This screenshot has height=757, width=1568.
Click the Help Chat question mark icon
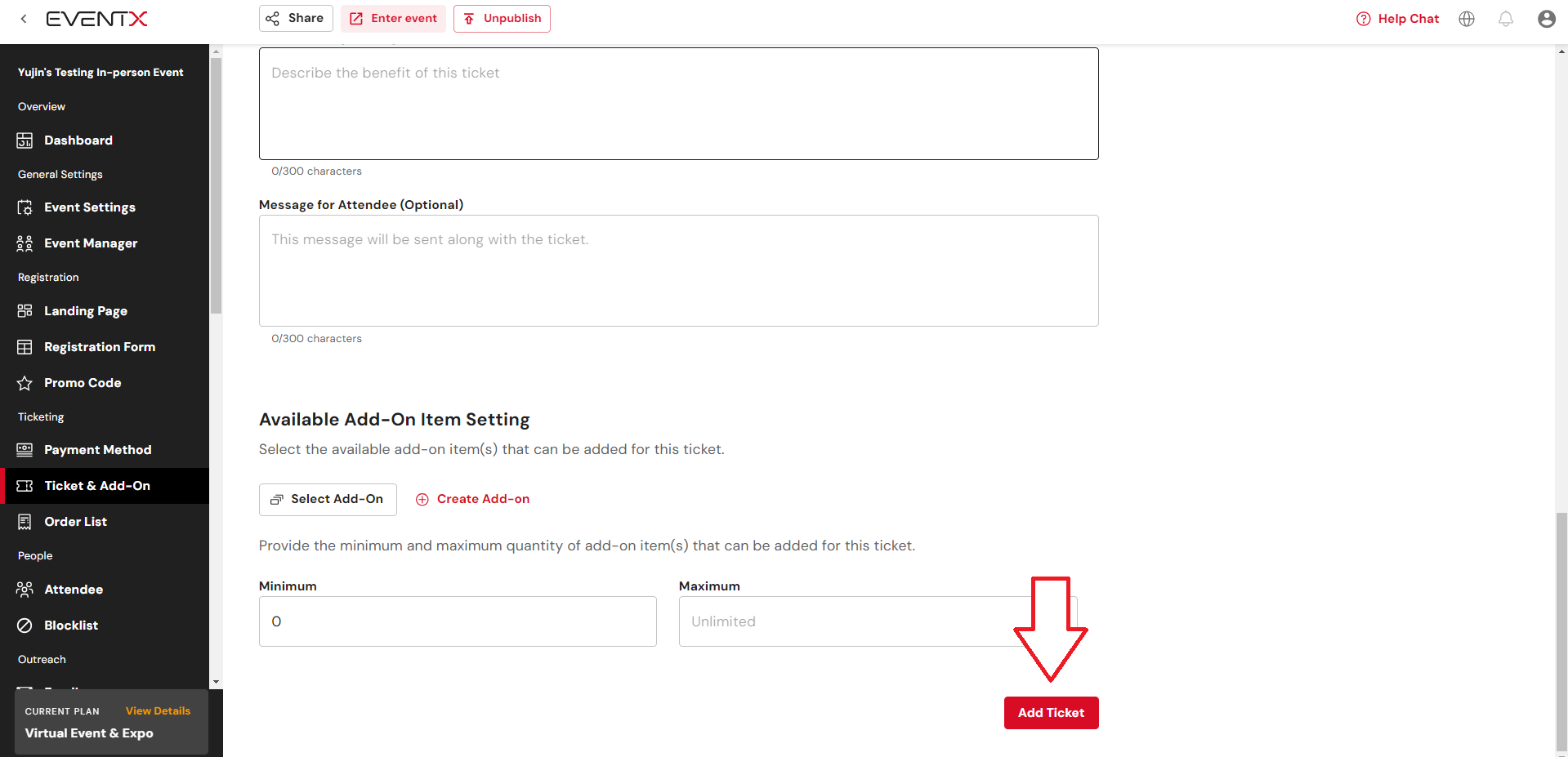pyautogui.click(x=1363, y=19)
